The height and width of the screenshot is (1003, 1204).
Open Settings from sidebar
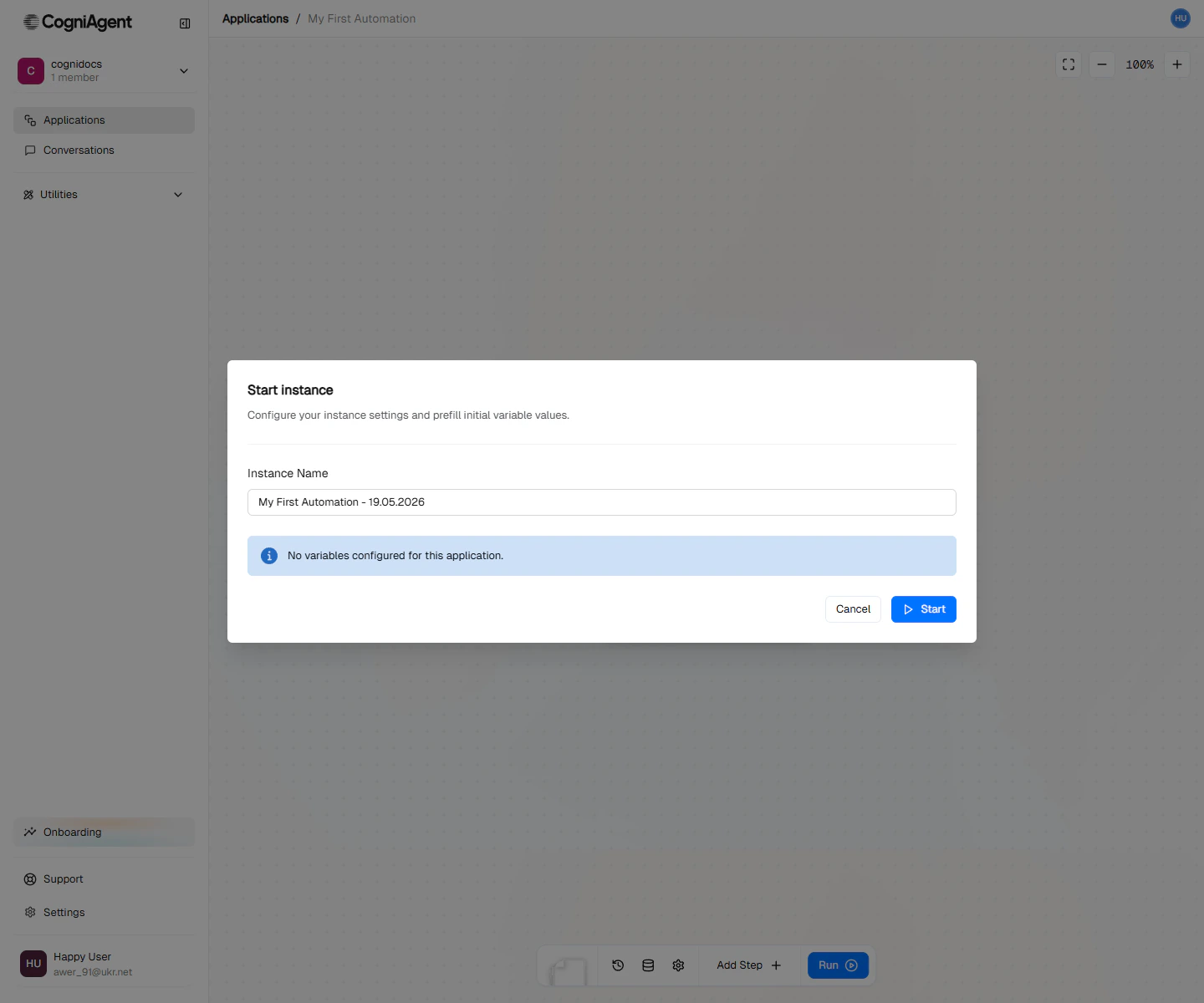104,913
